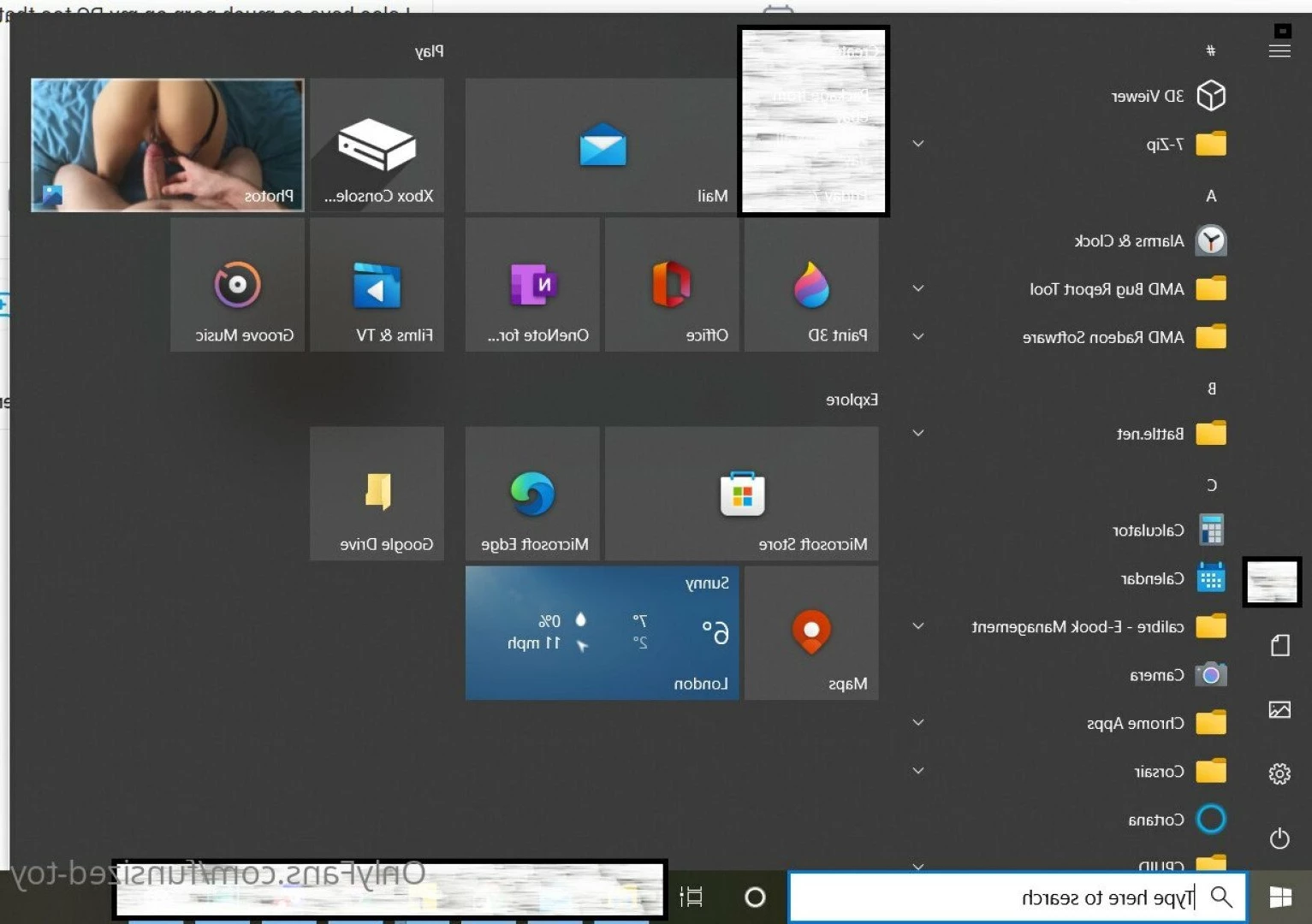Open Cortana circle on taskbar
Viewport: 1312px width, 924px height.
[x=755, y=897]
